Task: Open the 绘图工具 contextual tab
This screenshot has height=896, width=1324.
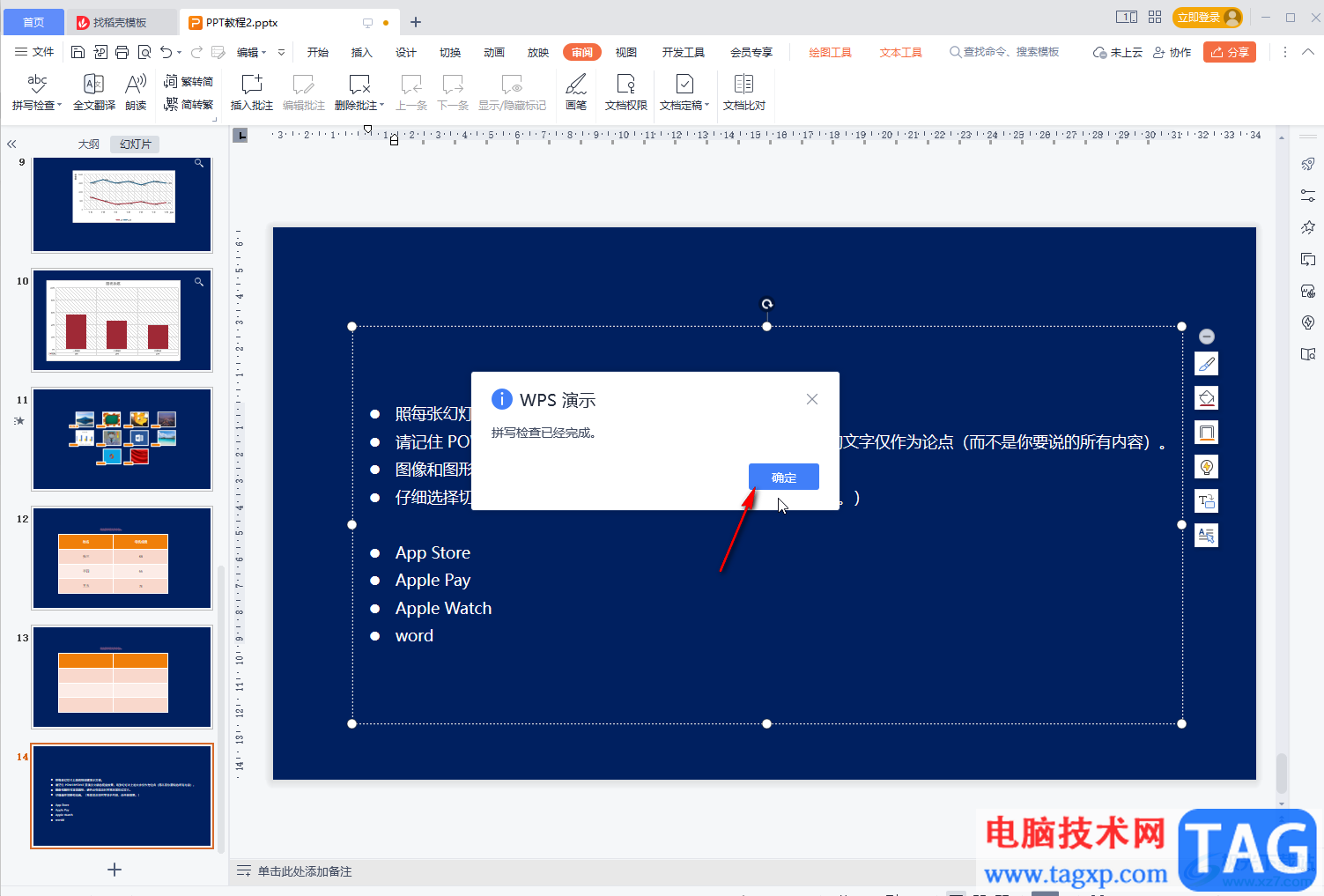Action: (830, 53)
